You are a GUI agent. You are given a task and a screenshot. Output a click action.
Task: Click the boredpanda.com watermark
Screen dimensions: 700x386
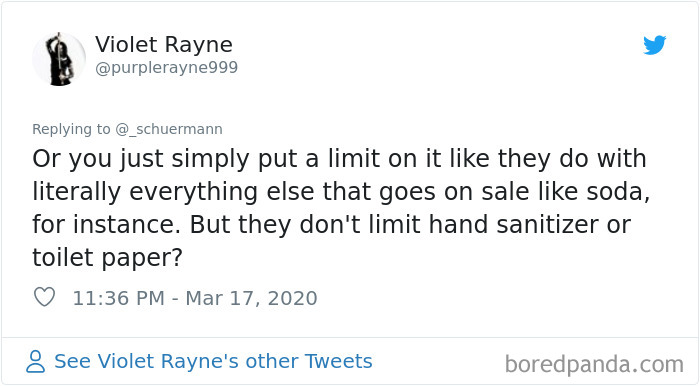594,365
